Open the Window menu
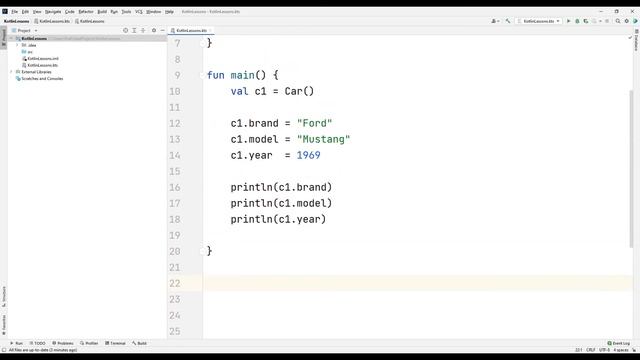640x360 pixels. point(154,12)
